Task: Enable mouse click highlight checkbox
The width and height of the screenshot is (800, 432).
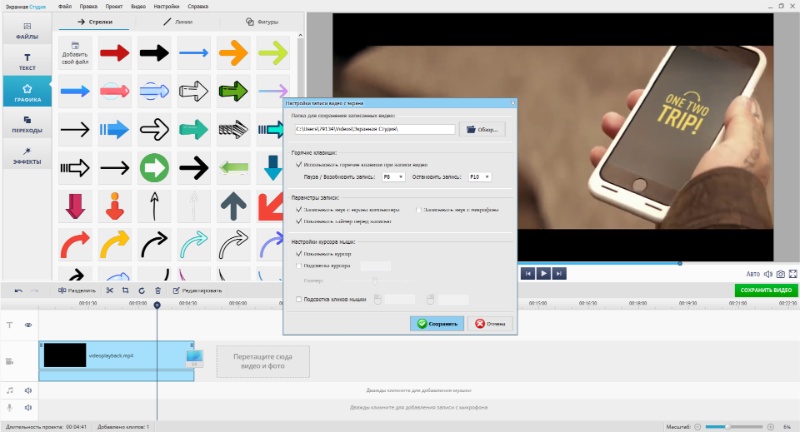Action: point(299,299)
